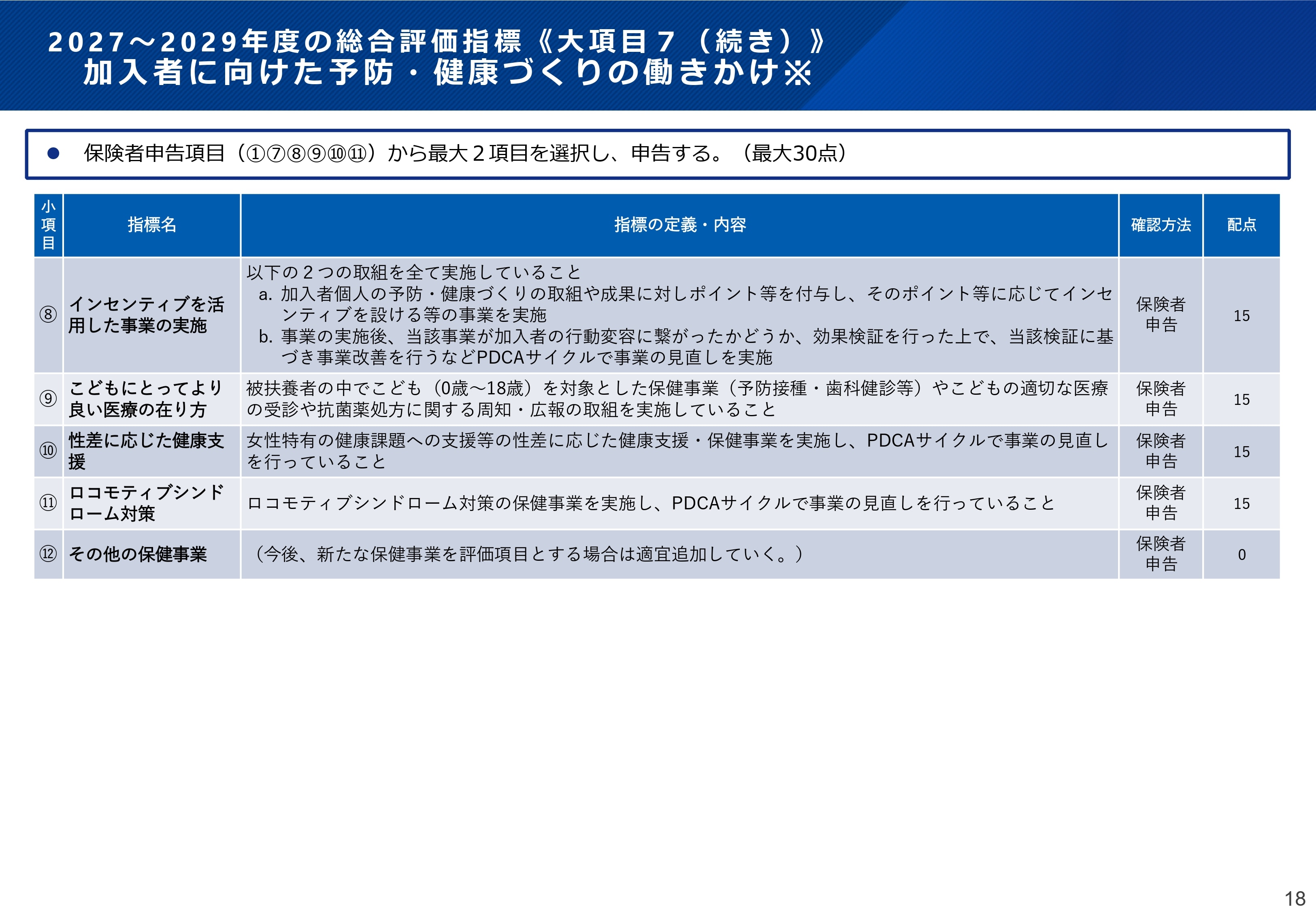
Task: Click indicator name こどもにとってより良い医療の在り方
Action: point(145,398)
